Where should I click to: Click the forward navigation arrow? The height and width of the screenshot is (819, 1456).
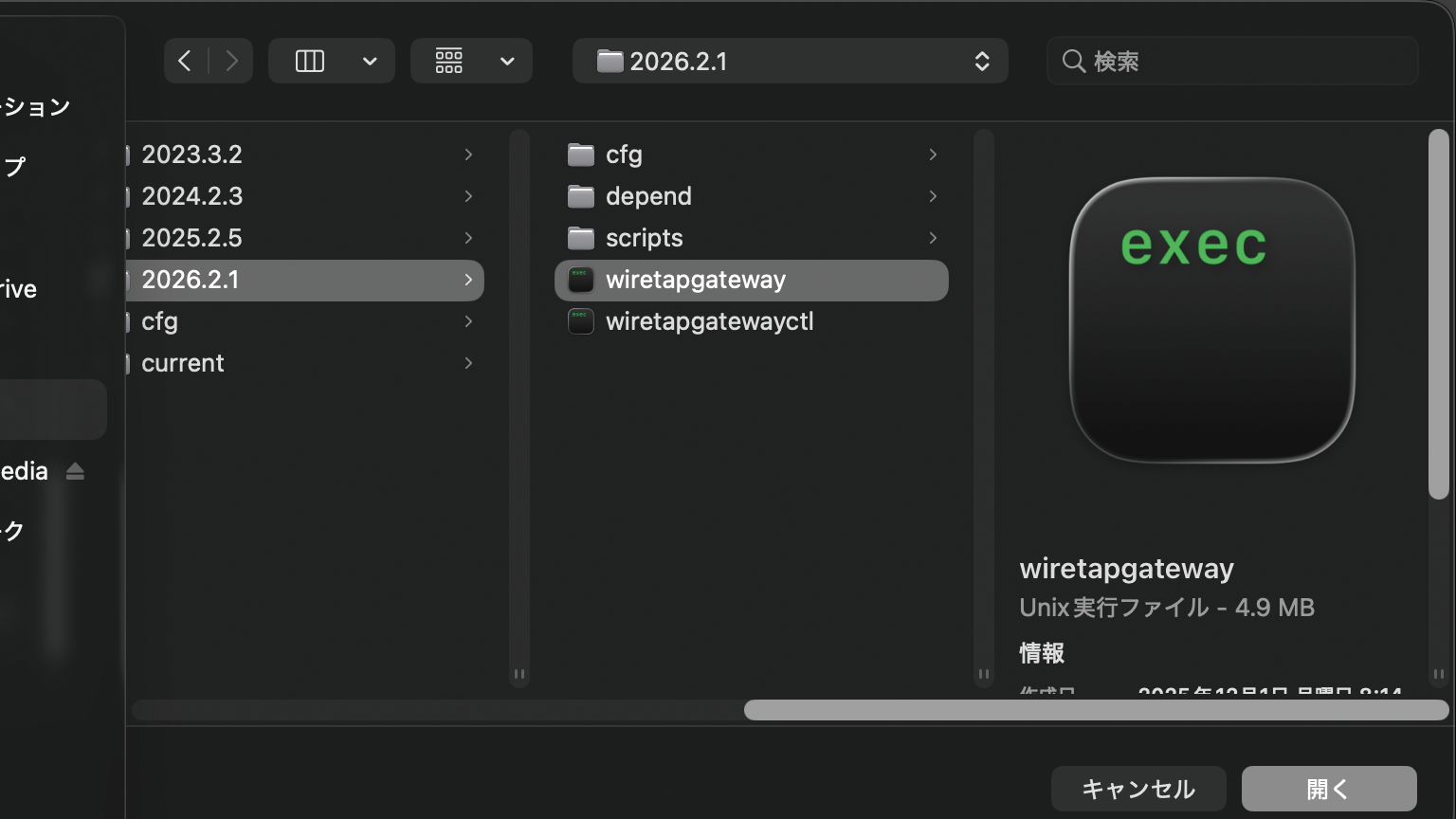(x=231, y=62)
